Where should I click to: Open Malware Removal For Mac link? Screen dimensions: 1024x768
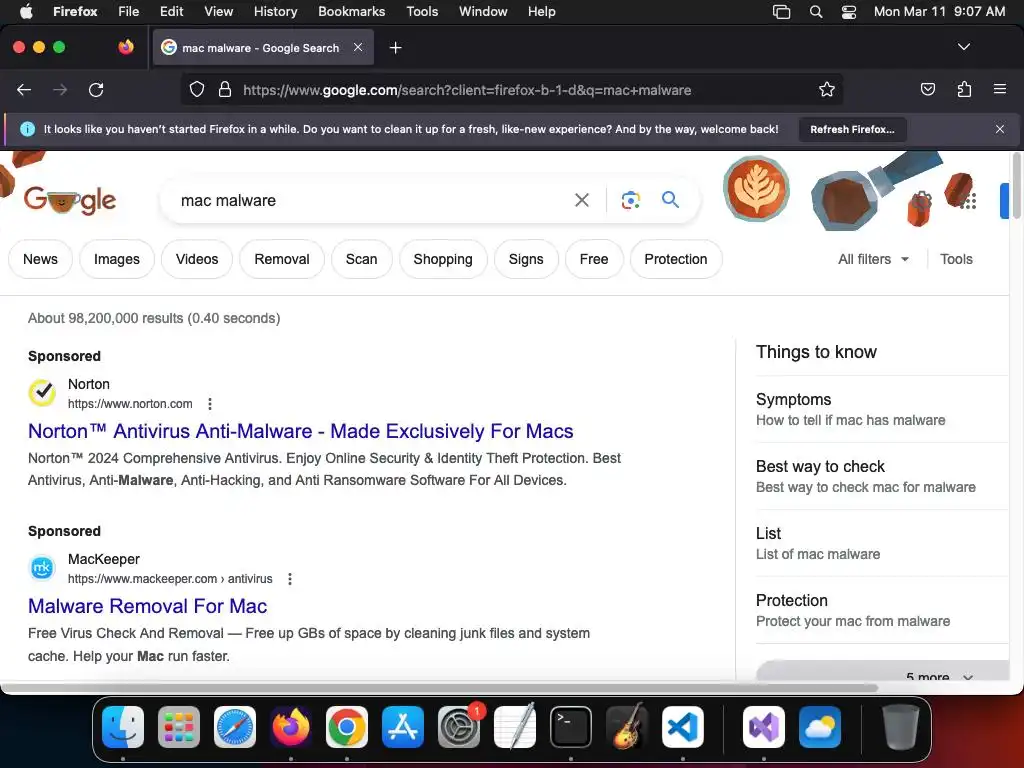[x=148, y=606]
